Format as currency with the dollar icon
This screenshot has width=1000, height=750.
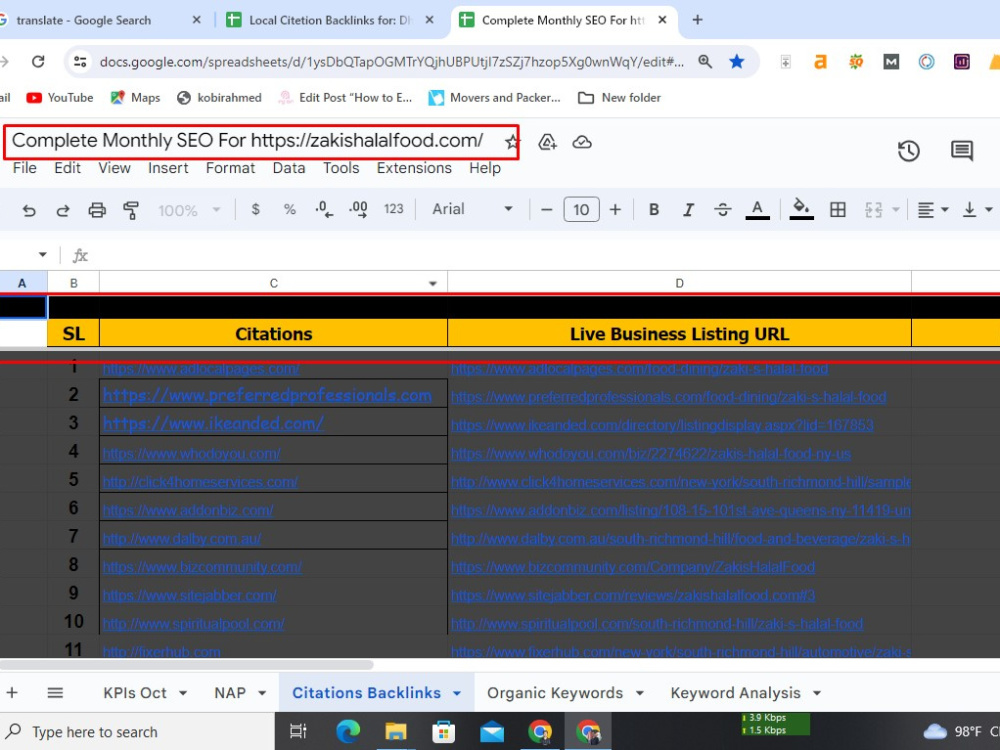pyautogui.click(x=255, y=209)
